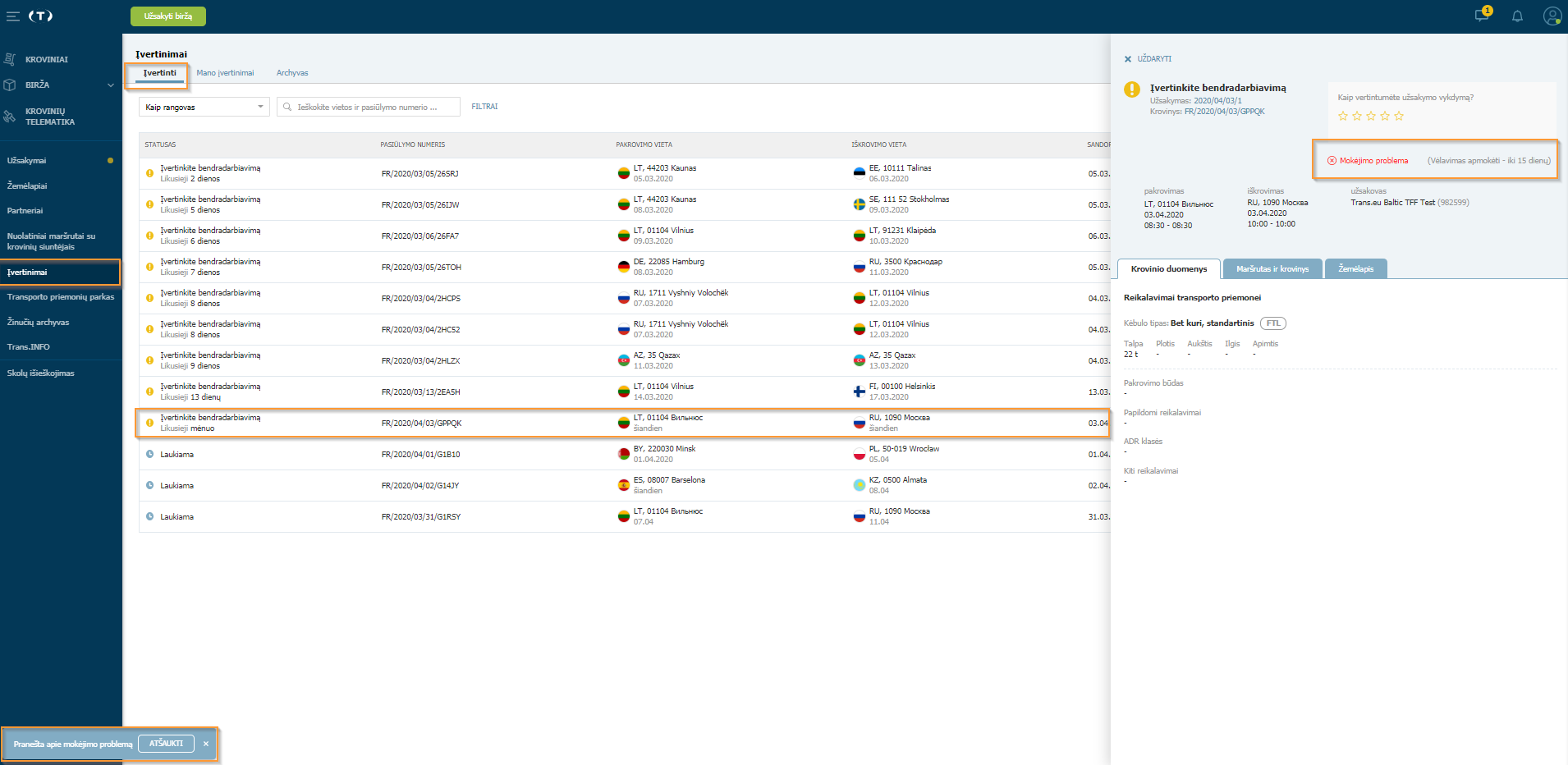
Task: Click Mokėjimo problema link
Action: (1373, 161)
